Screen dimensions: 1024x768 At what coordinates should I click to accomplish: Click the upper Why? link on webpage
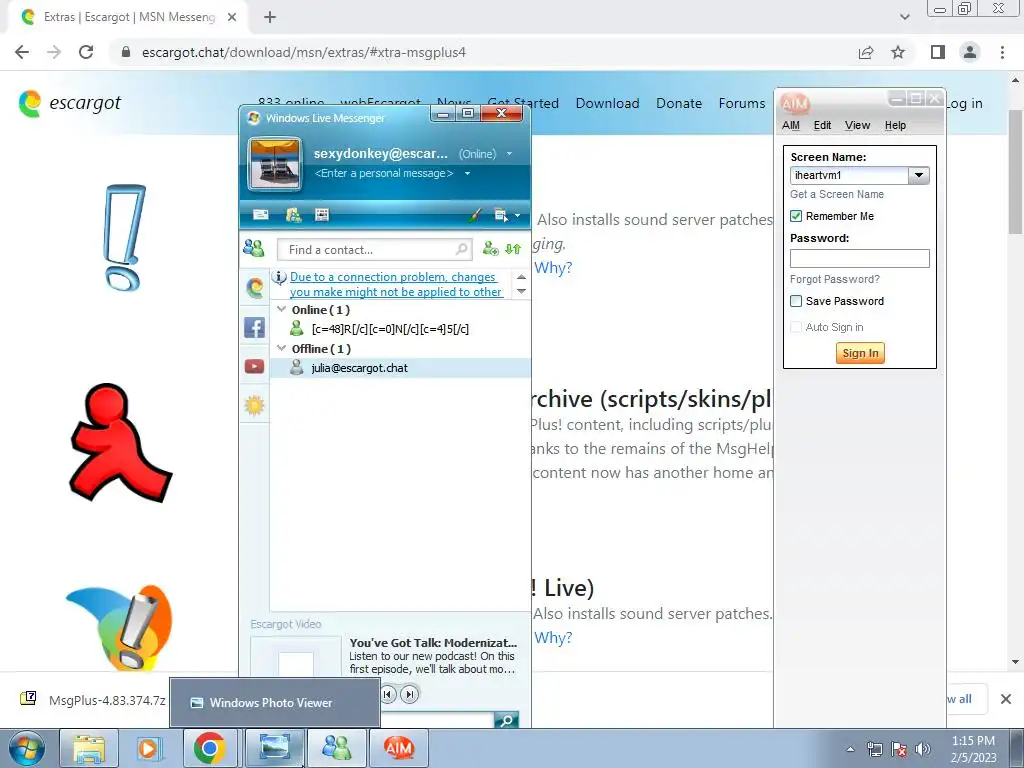tap(553, 268)
